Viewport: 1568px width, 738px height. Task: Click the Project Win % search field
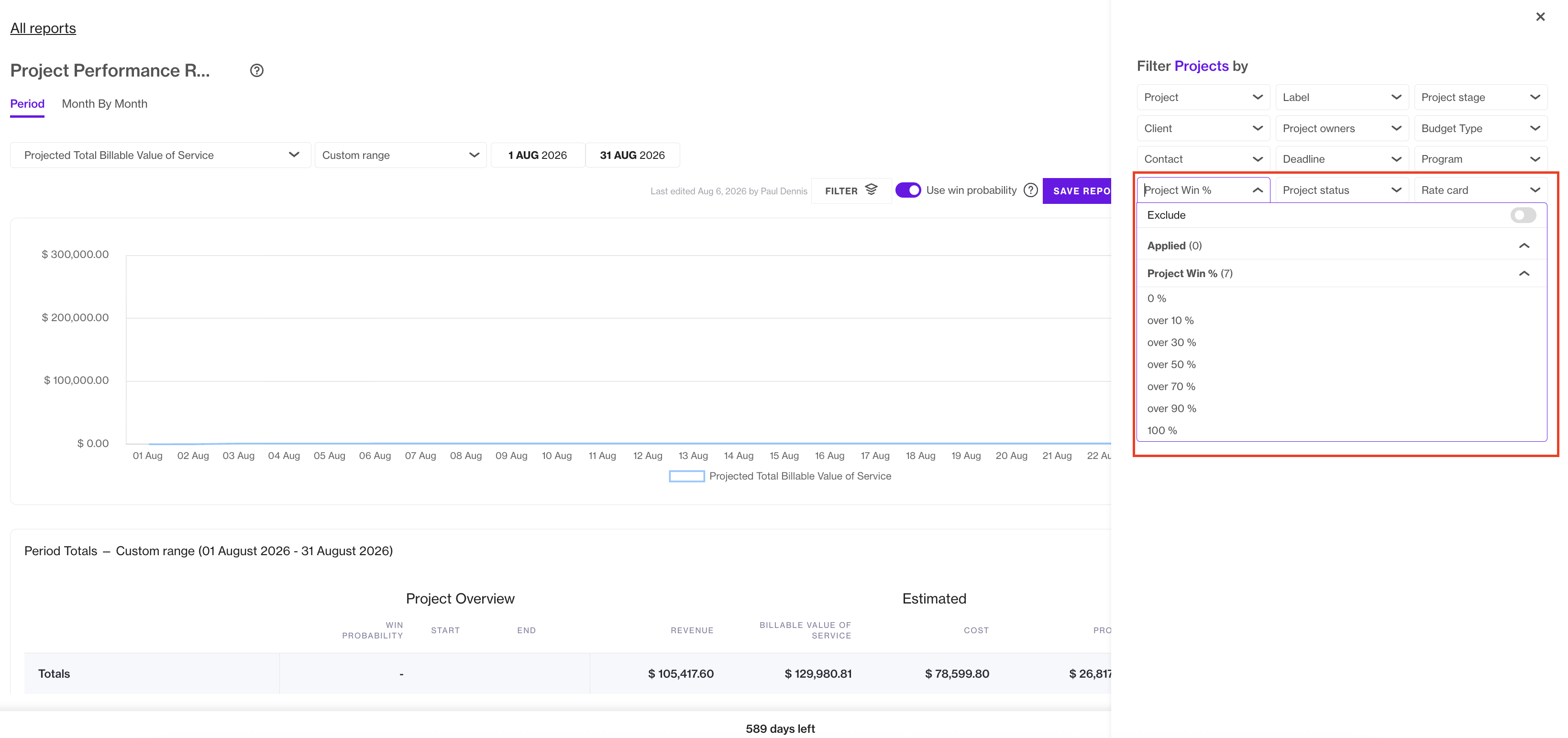pos(1203,190)
